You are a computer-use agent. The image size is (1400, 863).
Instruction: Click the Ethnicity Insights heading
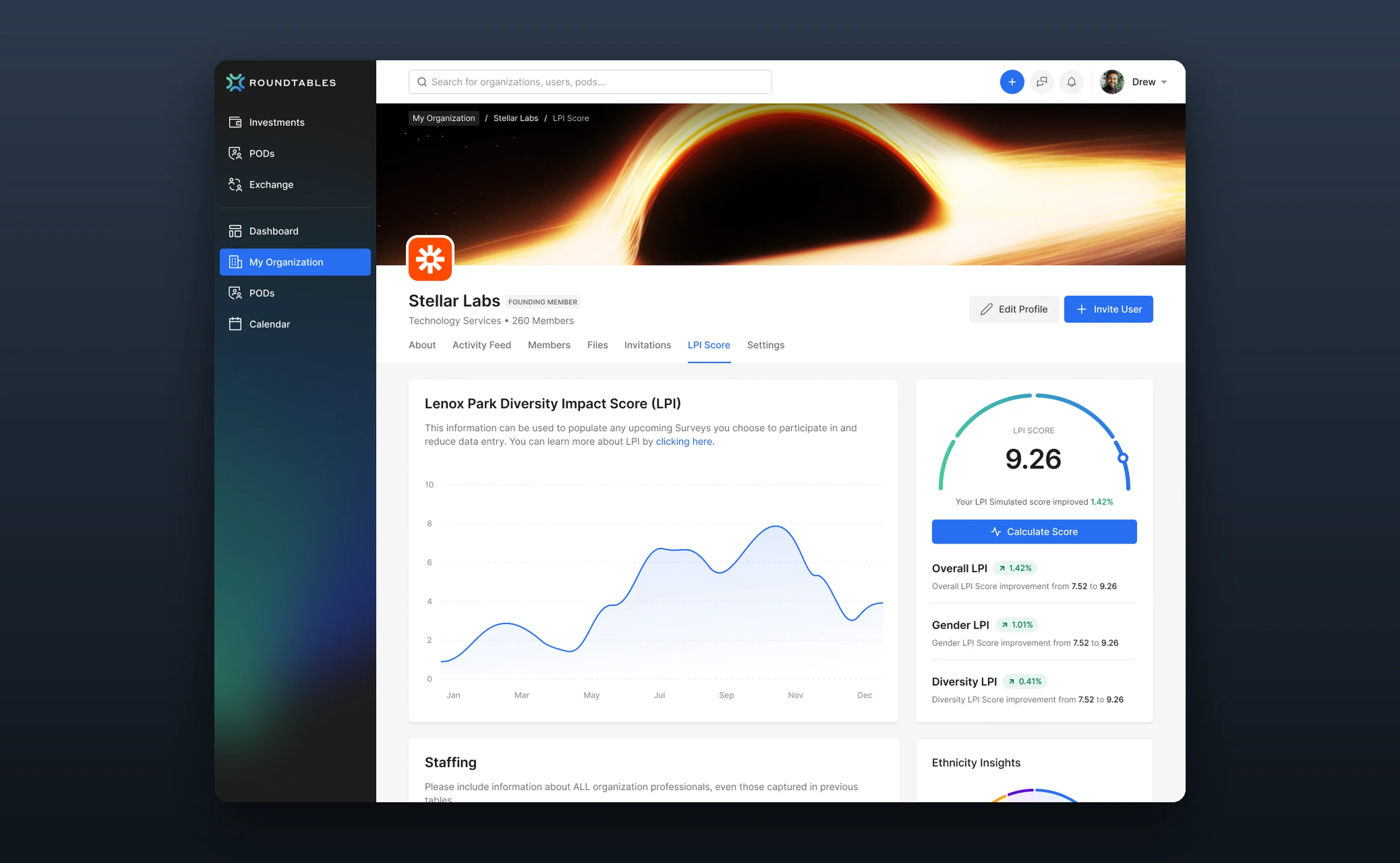[976, 763]
